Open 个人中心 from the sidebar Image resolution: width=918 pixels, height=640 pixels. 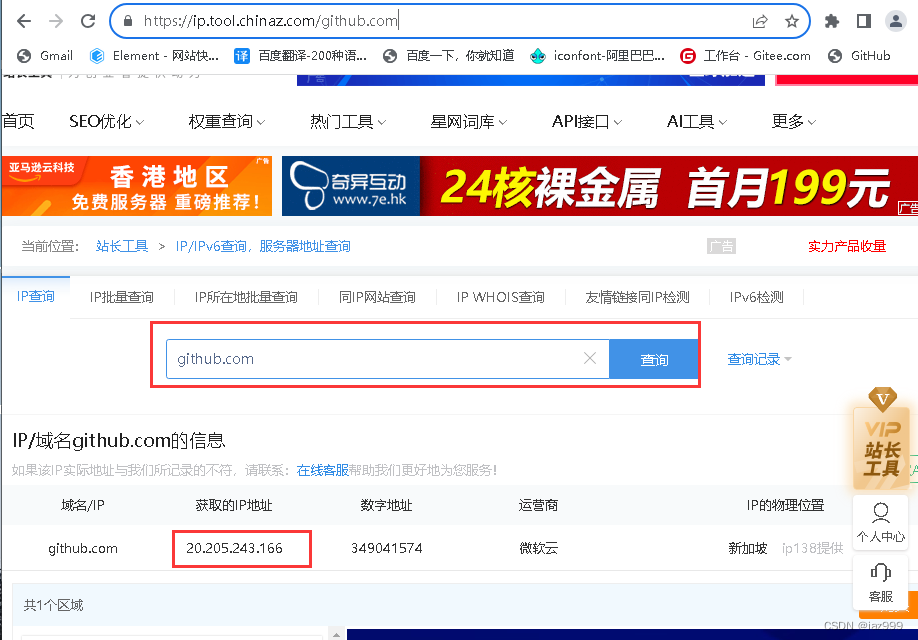pyautogui.click(x=881, y=522)
